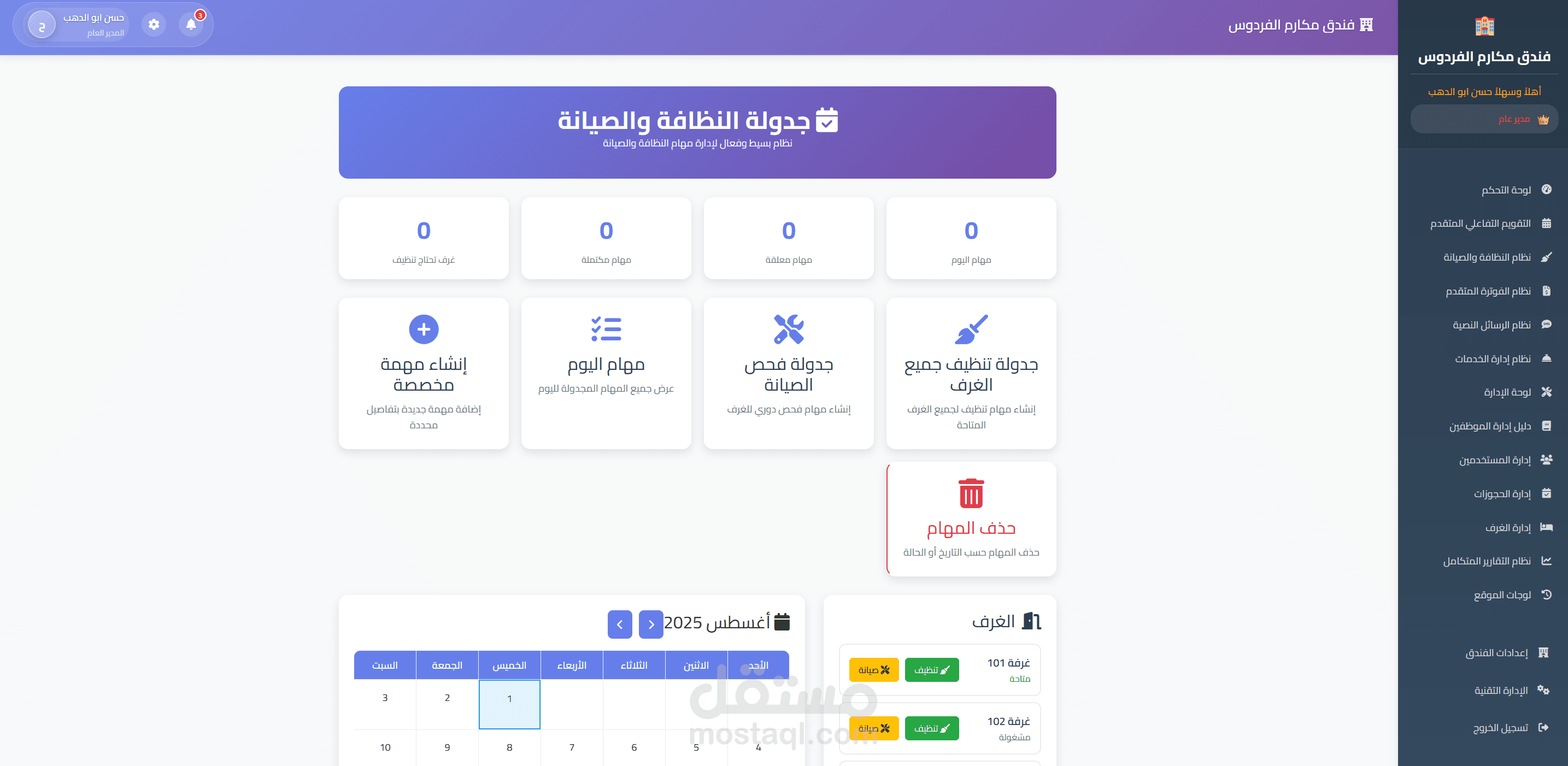This screenshot has width=1568, height=766.
Task: Click the broom icon for room cleaning scheduling
Action: click(971, 329)
